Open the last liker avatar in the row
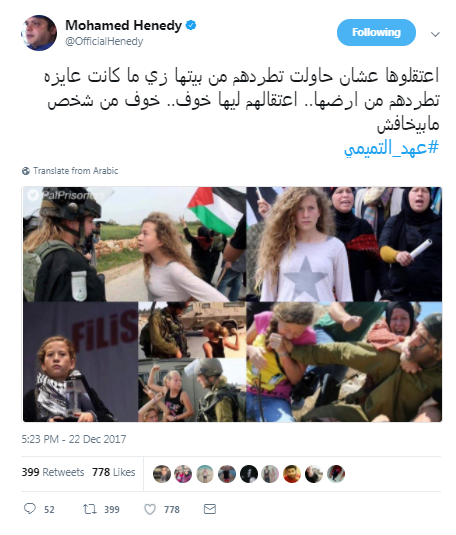The width and height of the screenshot is (456, 535). pyautogui.click(x=336, y=474)
